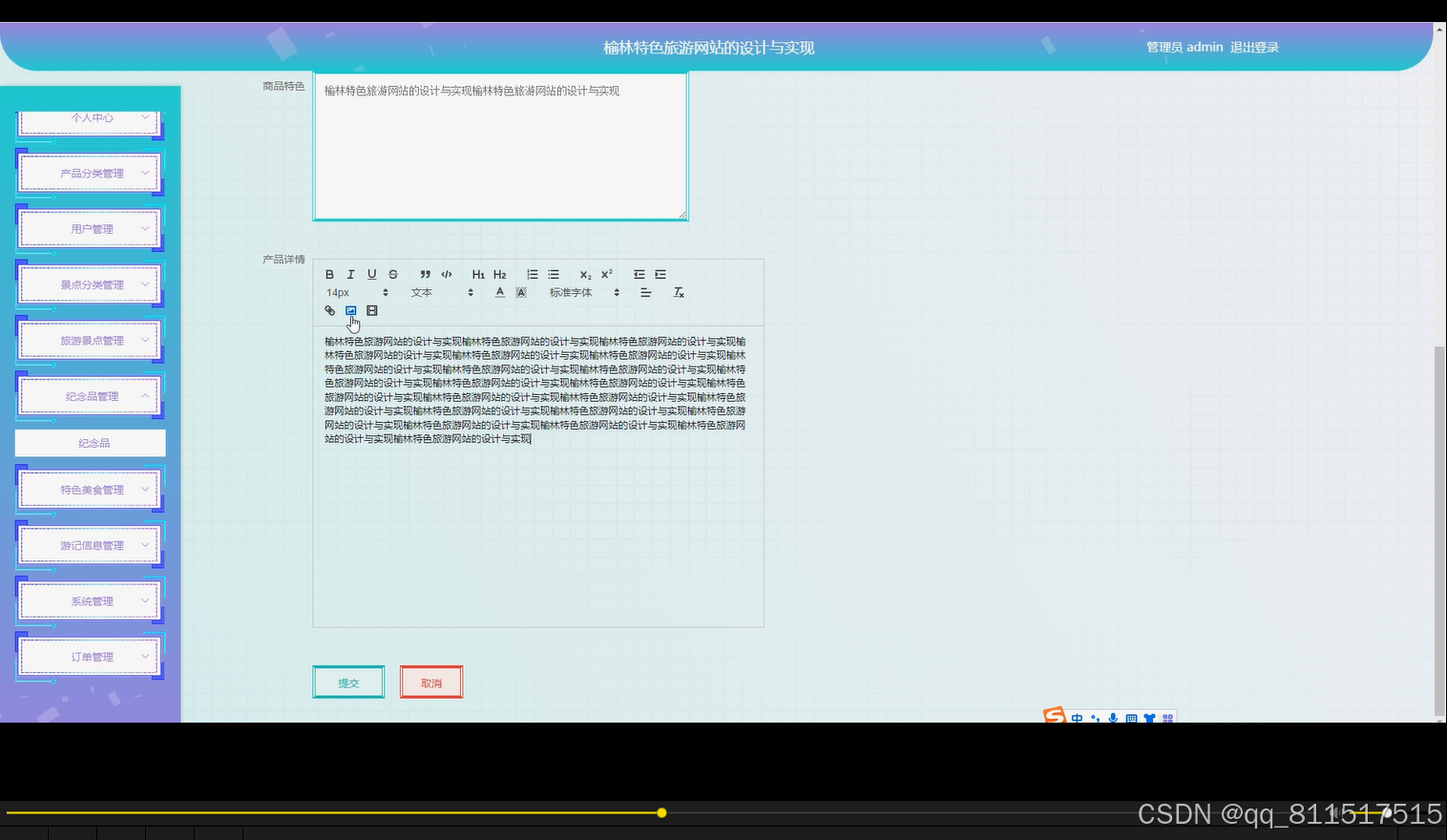Open the text alignment options
1447x840 pixels.
[x=645, y=293]
